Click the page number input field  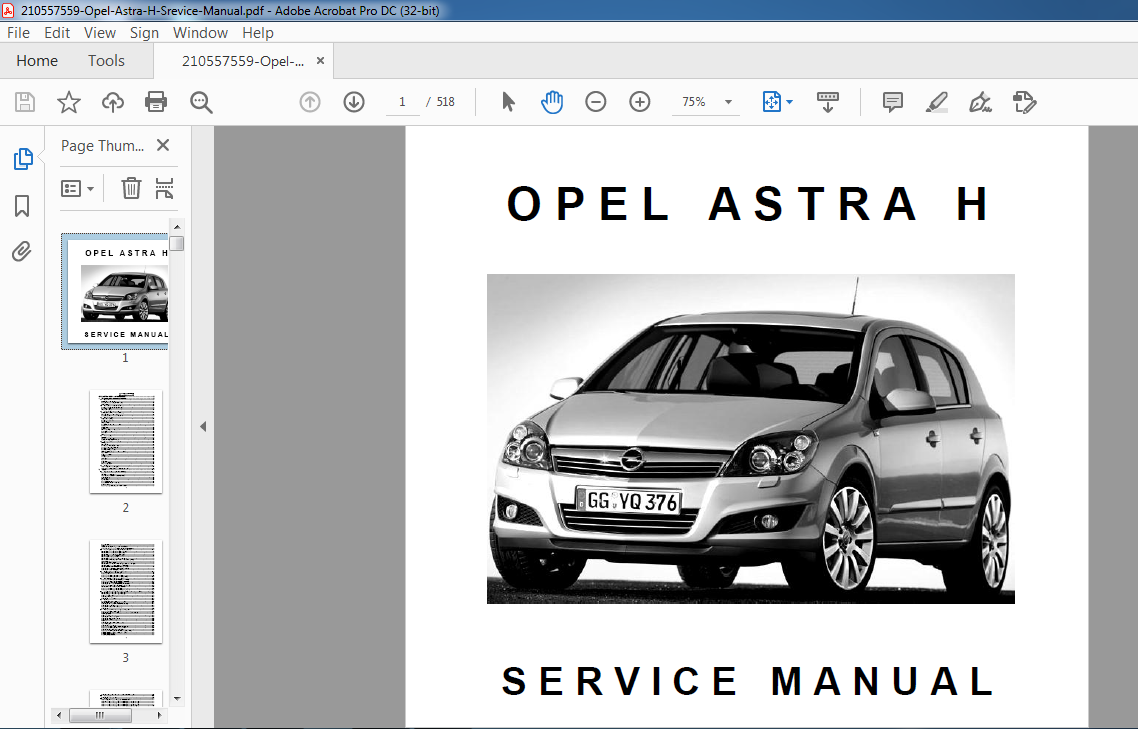point(402,102)
